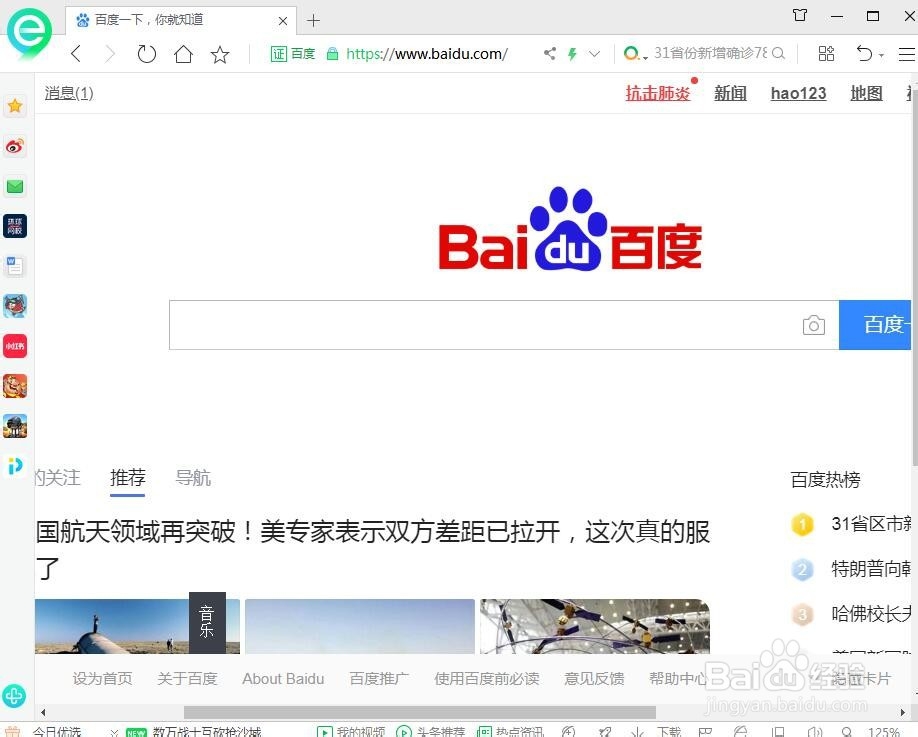Click the Baidu logo image

tap(570, 229)
